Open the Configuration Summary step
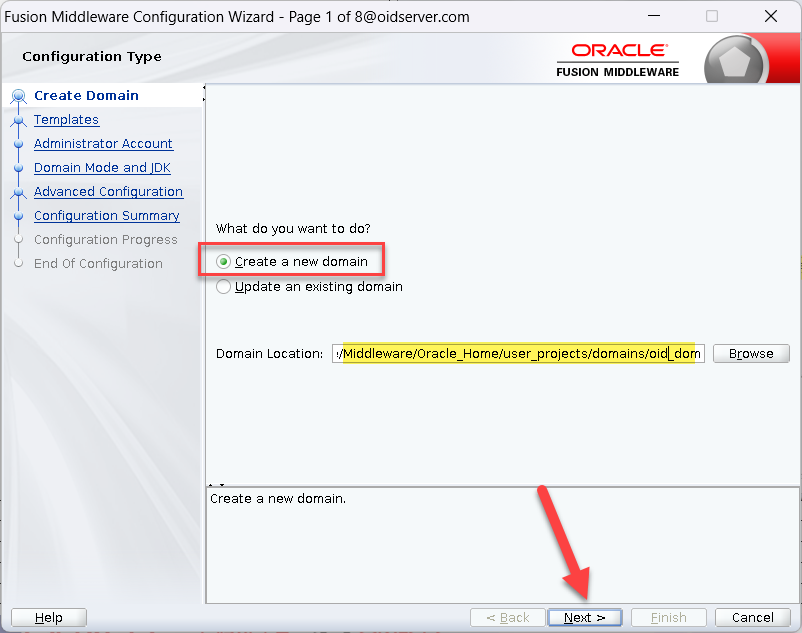This screenshot has height=633, width=802. click(106, 216)
